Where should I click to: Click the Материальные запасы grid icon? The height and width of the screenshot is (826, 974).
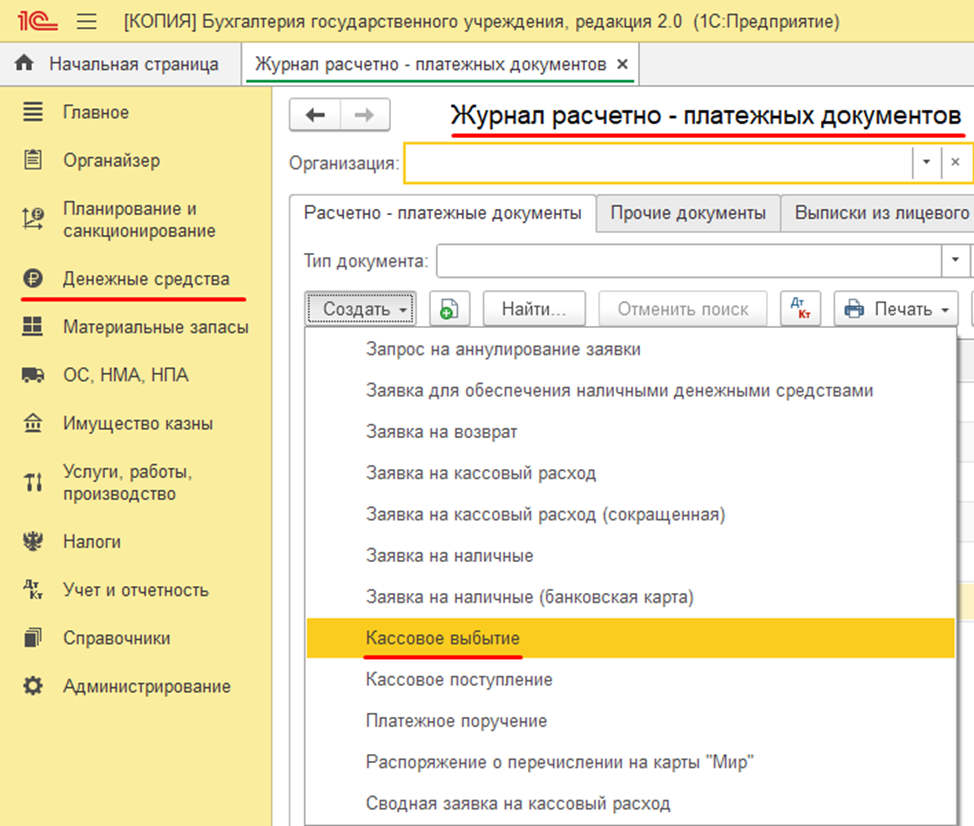[33, 327]
